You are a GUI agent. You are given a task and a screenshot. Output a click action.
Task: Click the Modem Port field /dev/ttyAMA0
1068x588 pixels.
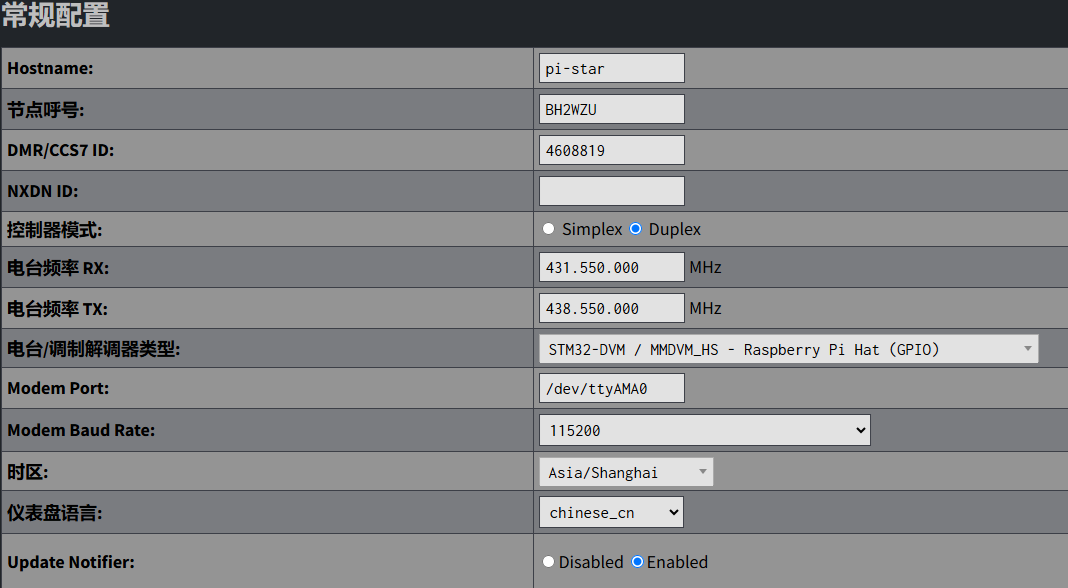point(611,388)
